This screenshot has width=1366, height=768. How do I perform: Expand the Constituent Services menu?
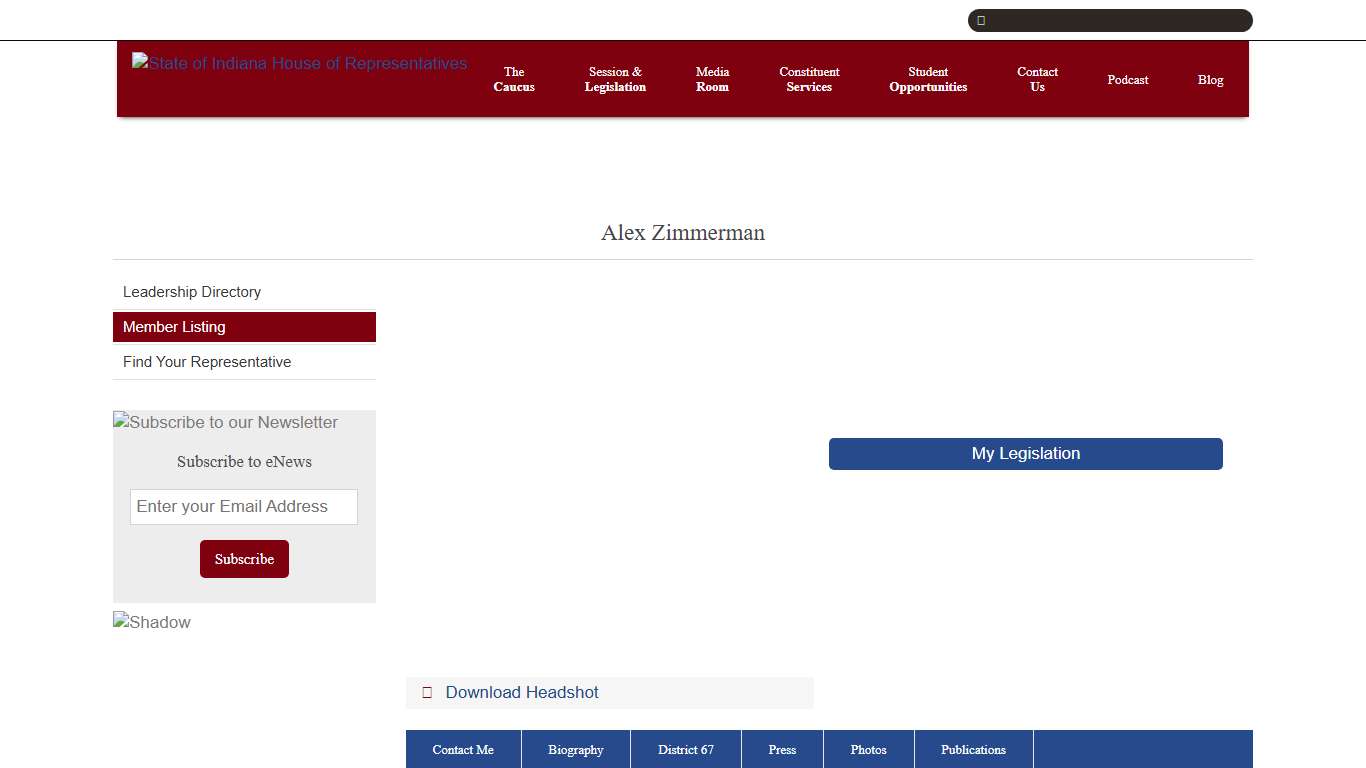(x=809, y=79)
